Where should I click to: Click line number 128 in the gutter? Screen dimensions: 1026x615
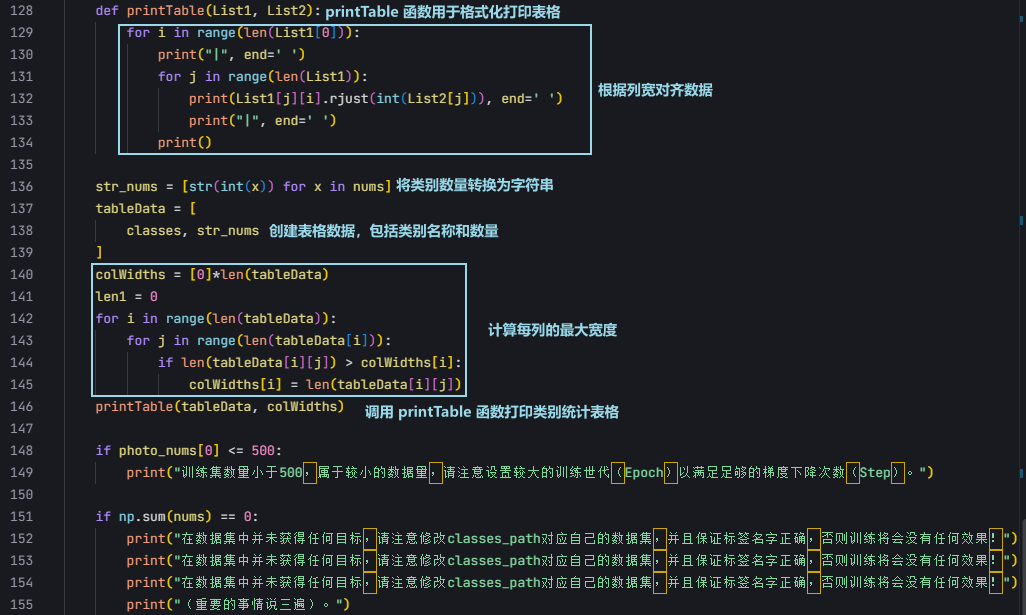pyautogui.click(x=22, y=11)
